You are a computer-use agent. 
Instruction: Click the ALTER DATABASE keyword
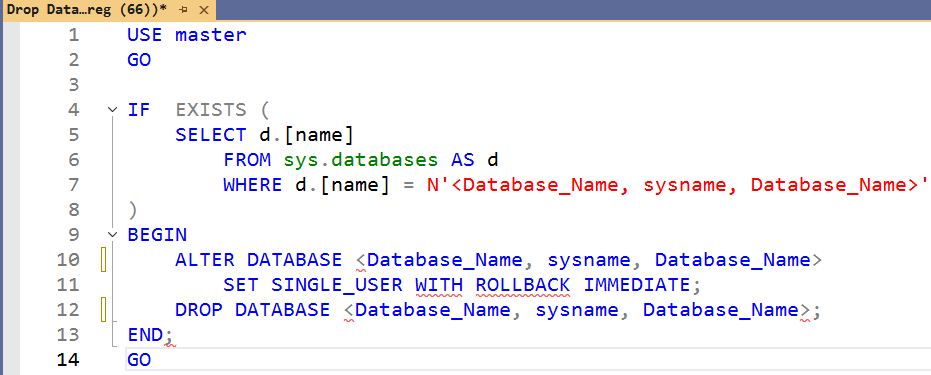258,260
